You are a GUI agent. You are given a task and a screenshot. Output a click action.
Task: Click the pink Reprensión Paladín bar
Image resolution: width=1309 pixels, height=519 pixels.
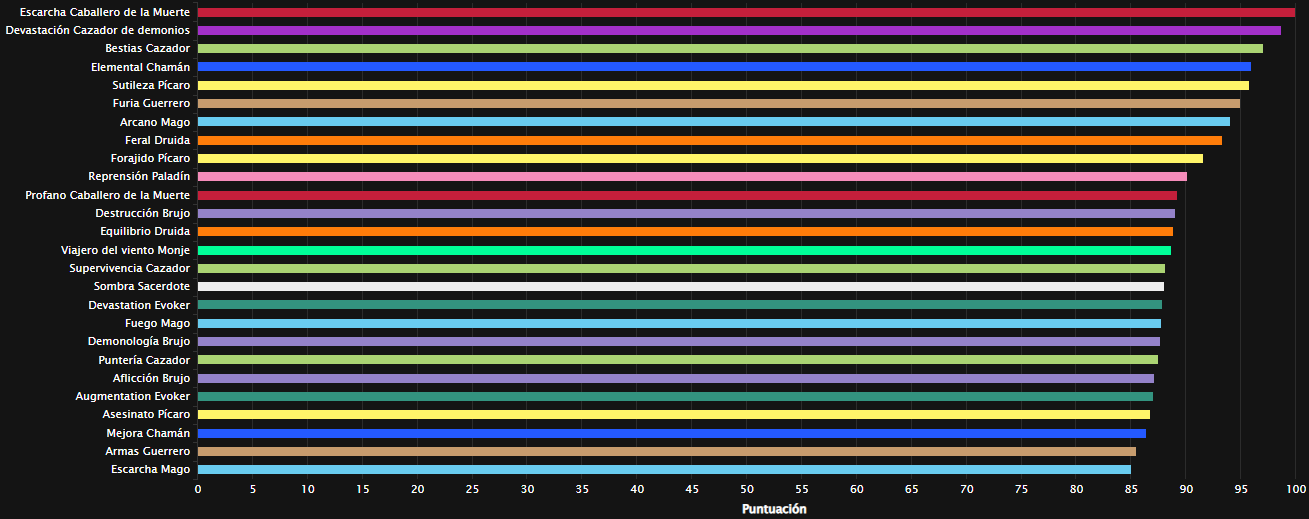[x=692, y=177]
